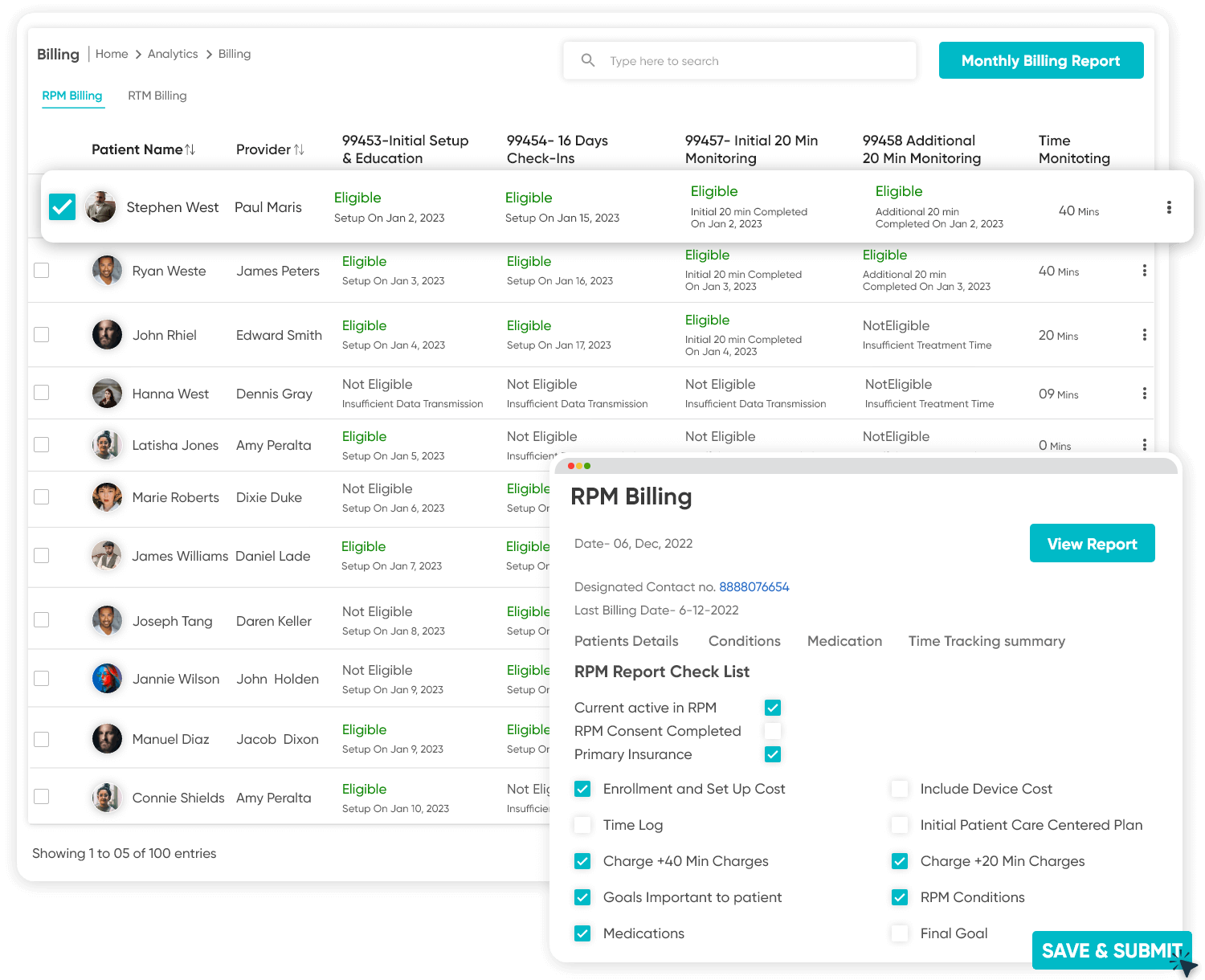Click the search magnifier icon
Image resolution: width=1205 pixels, height=980 pixels.
point(588,60)
